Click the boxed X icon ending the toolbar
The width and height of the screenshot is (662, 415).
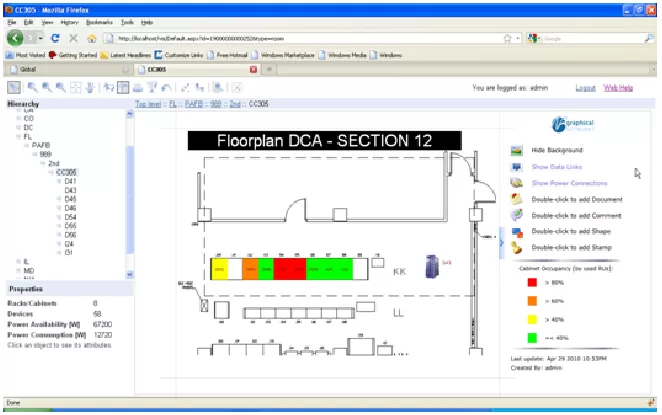coord(237,88)
